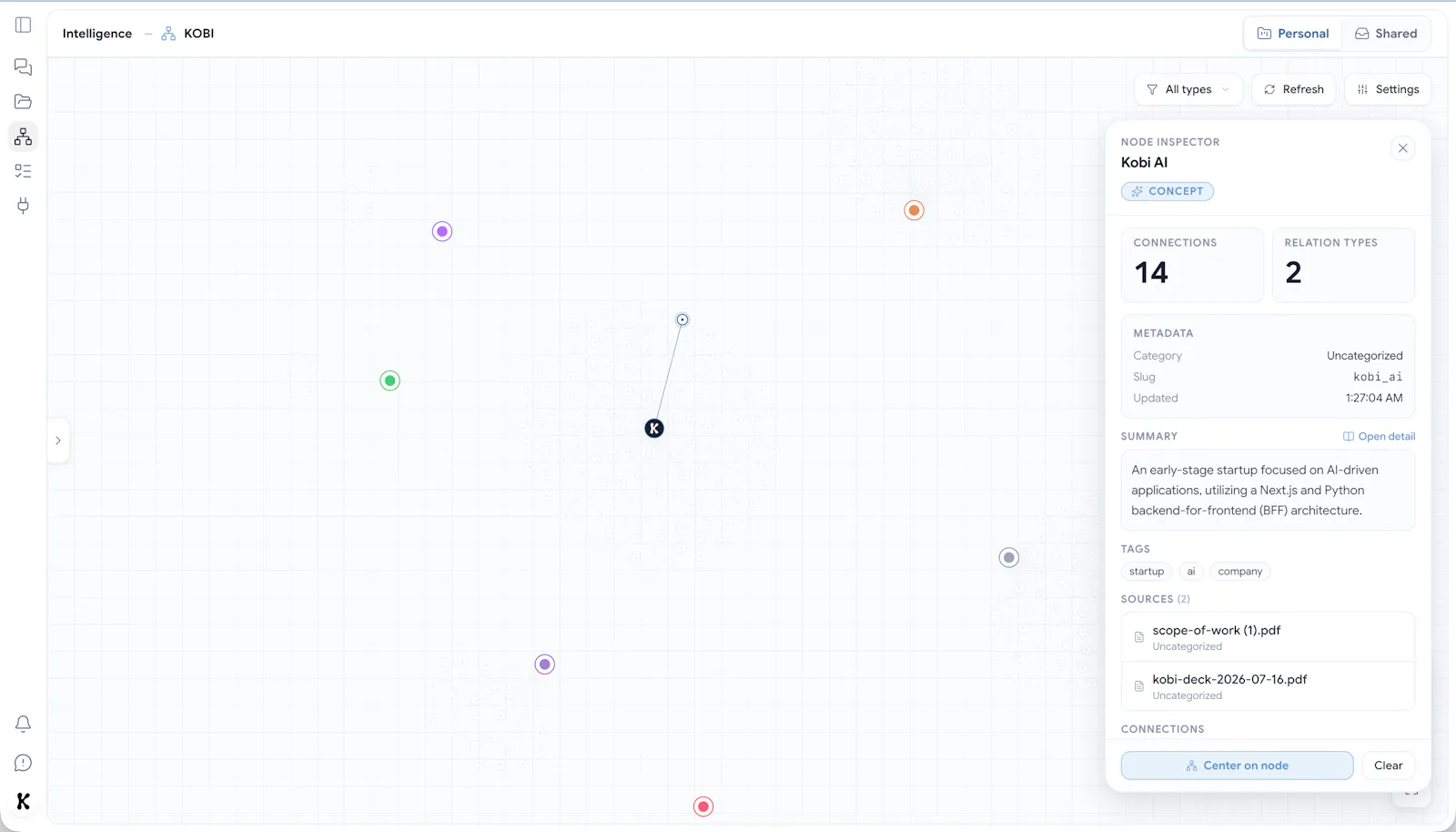The image size is (1456, 832).
Task: Click the Clear button
Action: [x=1389, y=766]
